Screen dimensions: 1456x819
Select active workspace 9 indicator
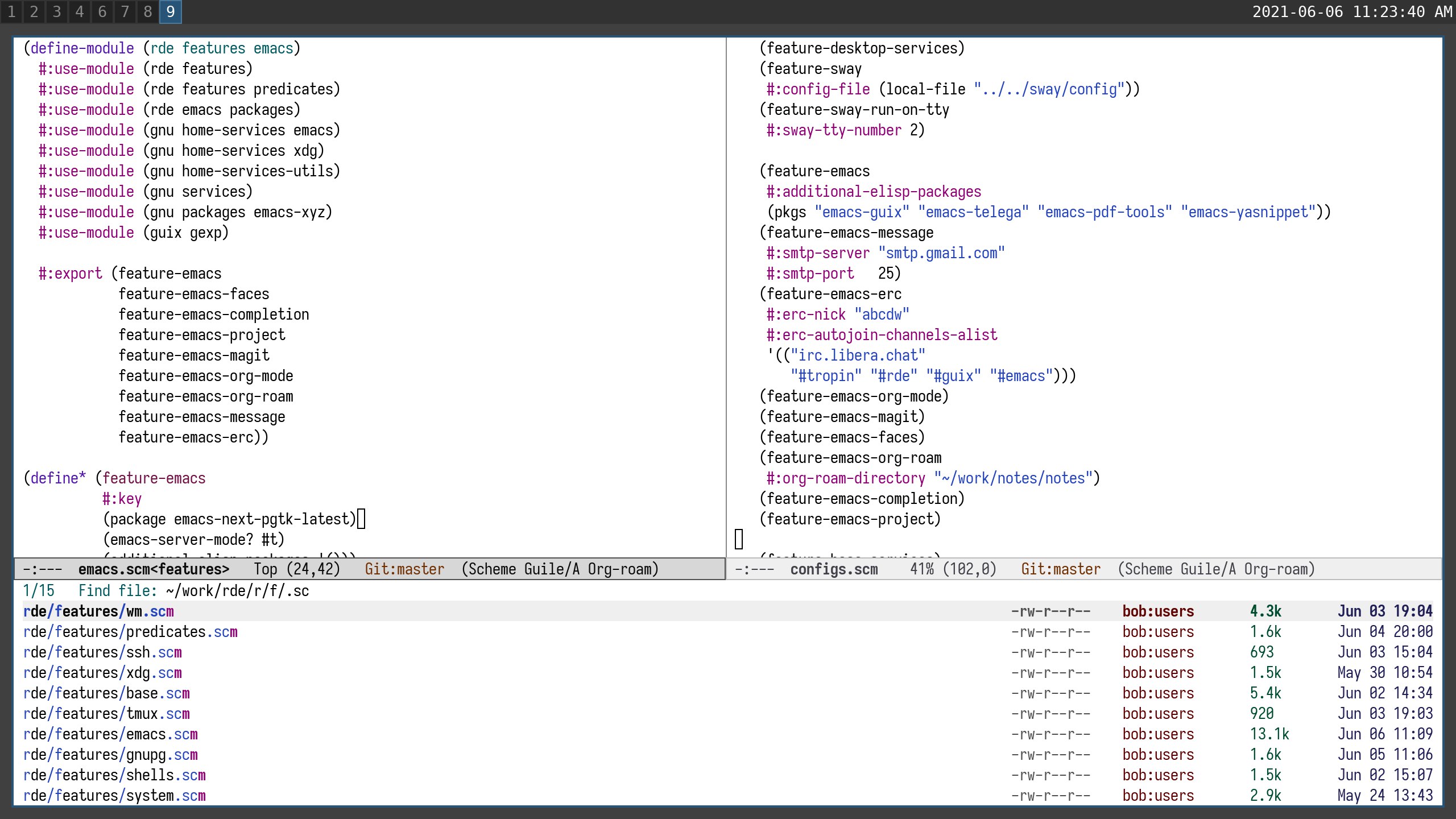click(x=170, y=12)
